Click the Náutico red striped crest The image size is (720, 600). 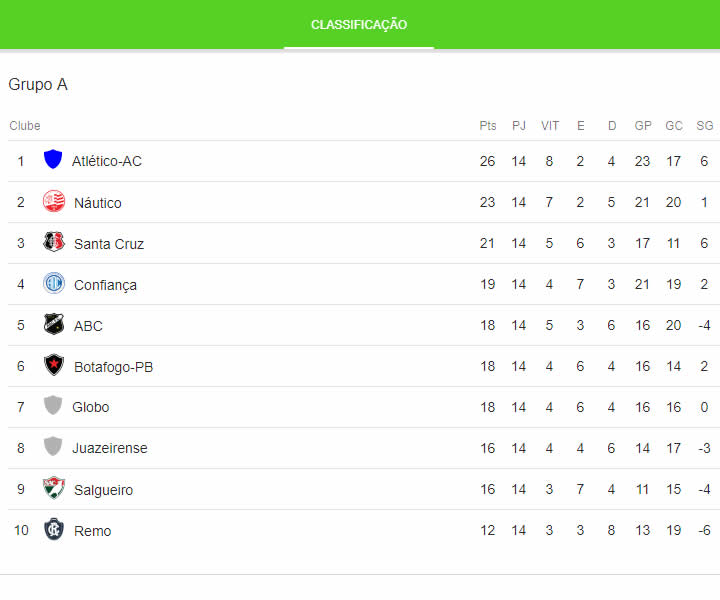tap(54, 202)
